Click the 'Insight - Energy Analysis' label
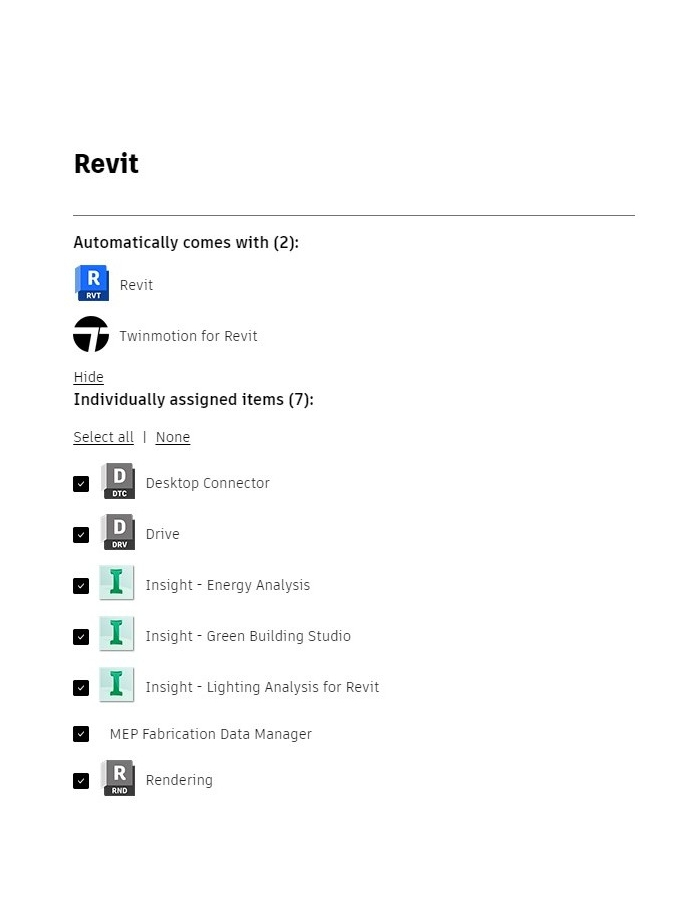Image resolution: width=691 pixels, height=922 pixels. 228,585
